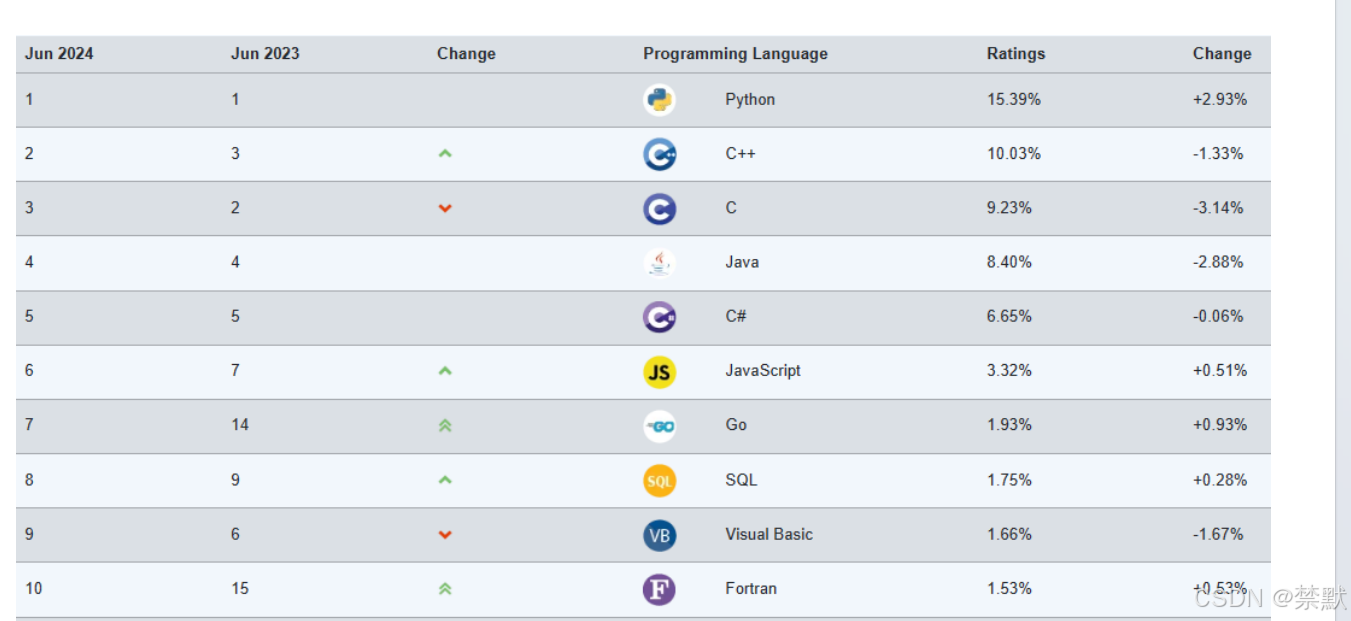Click the +0.93% change value
This screenshot has width=1351, height=621.
pyautogui.click(x=1220, y=425)
